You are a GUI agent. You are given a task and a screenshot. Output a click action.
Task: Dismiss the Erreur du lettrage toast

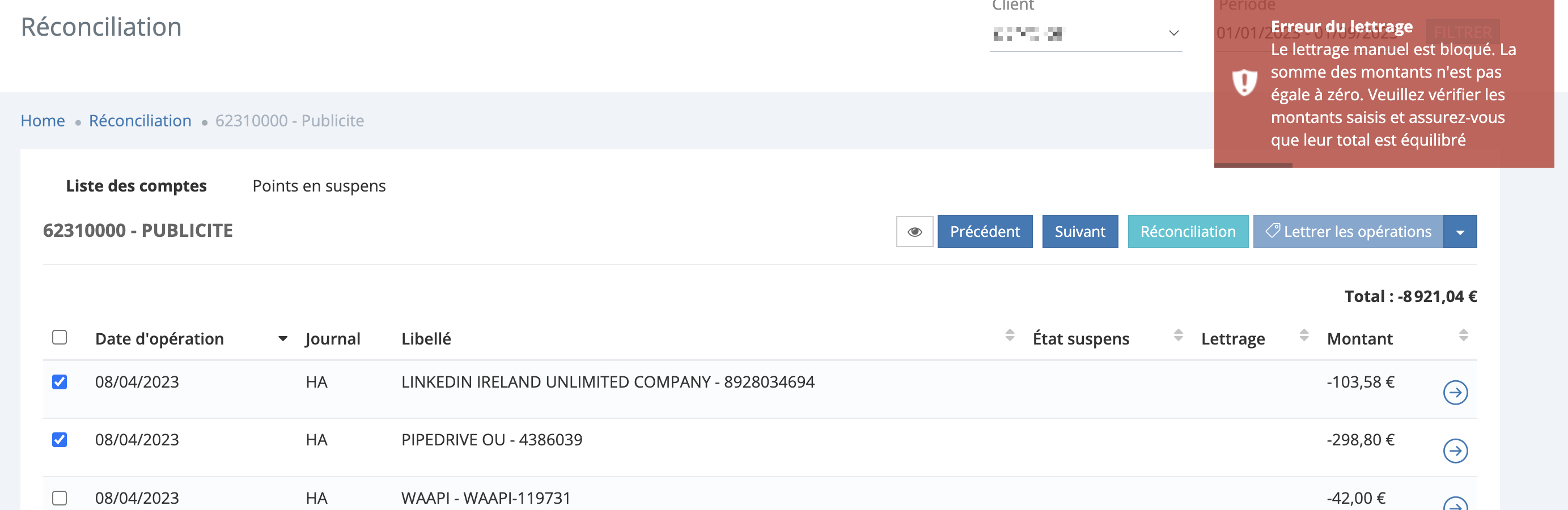click(1384, 83)
